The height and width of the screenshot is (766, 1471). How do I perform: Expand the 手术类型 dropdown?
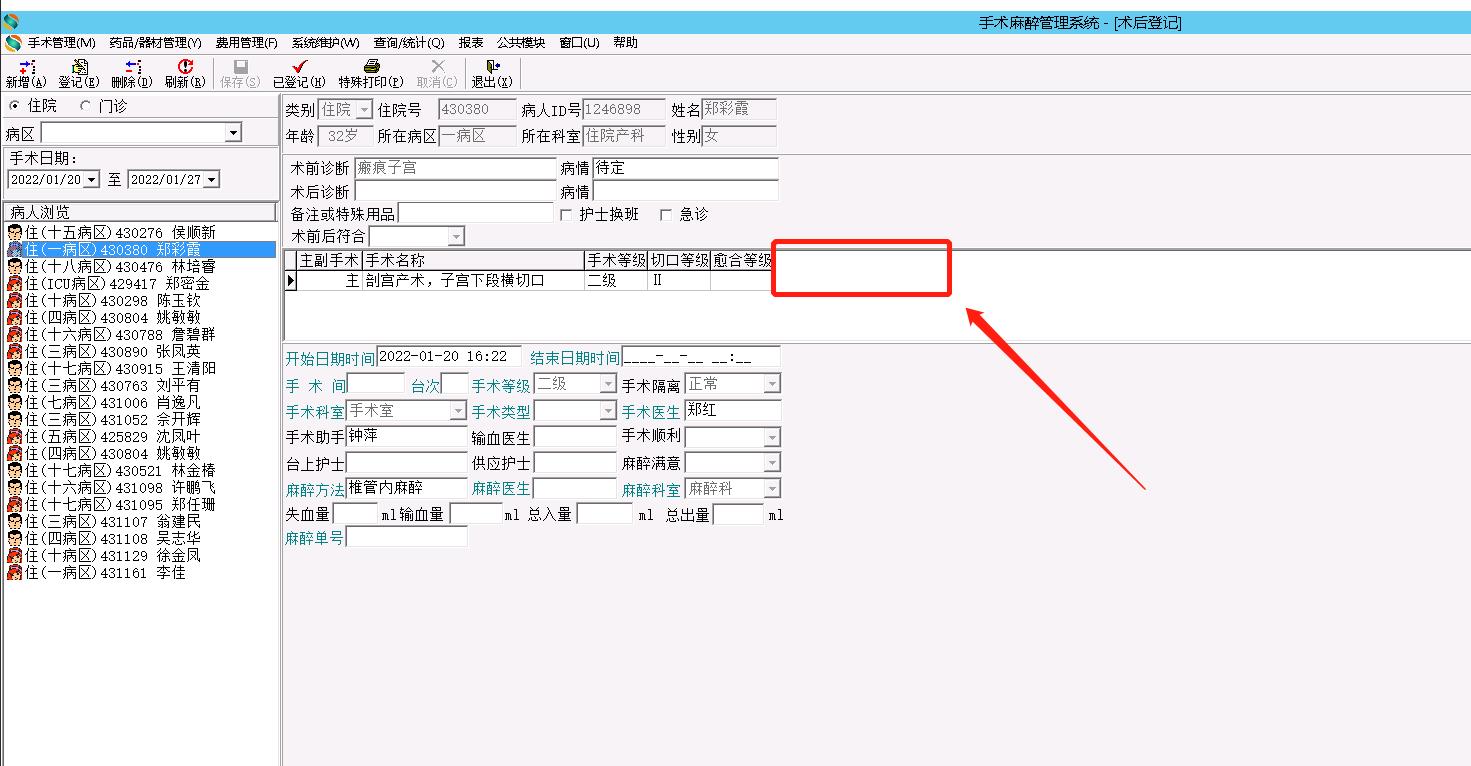pyautogui.click(x=608, y=411)
